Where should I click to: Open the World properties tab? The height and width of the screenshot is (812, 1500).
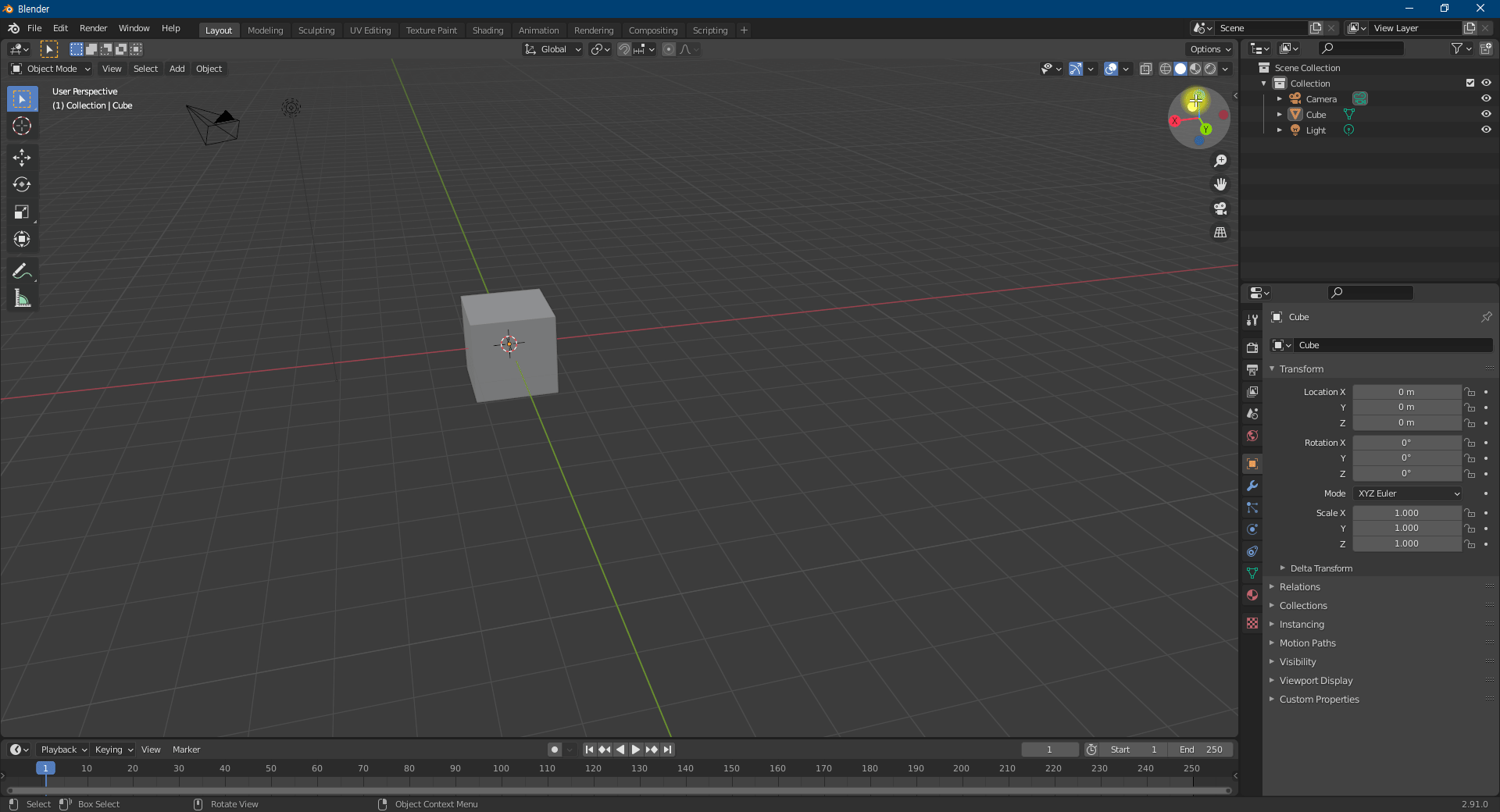point(1252,436)
